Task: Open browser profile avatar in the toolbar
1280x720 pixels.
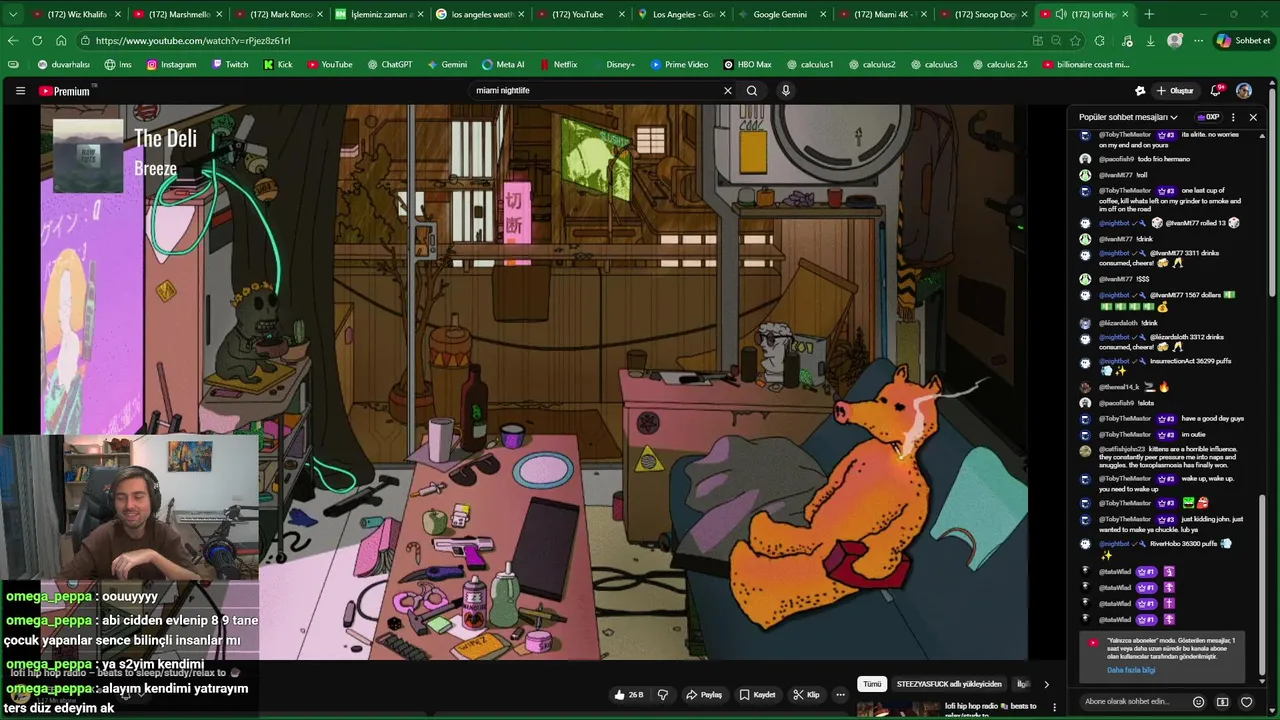Action: pos(1175,41)
